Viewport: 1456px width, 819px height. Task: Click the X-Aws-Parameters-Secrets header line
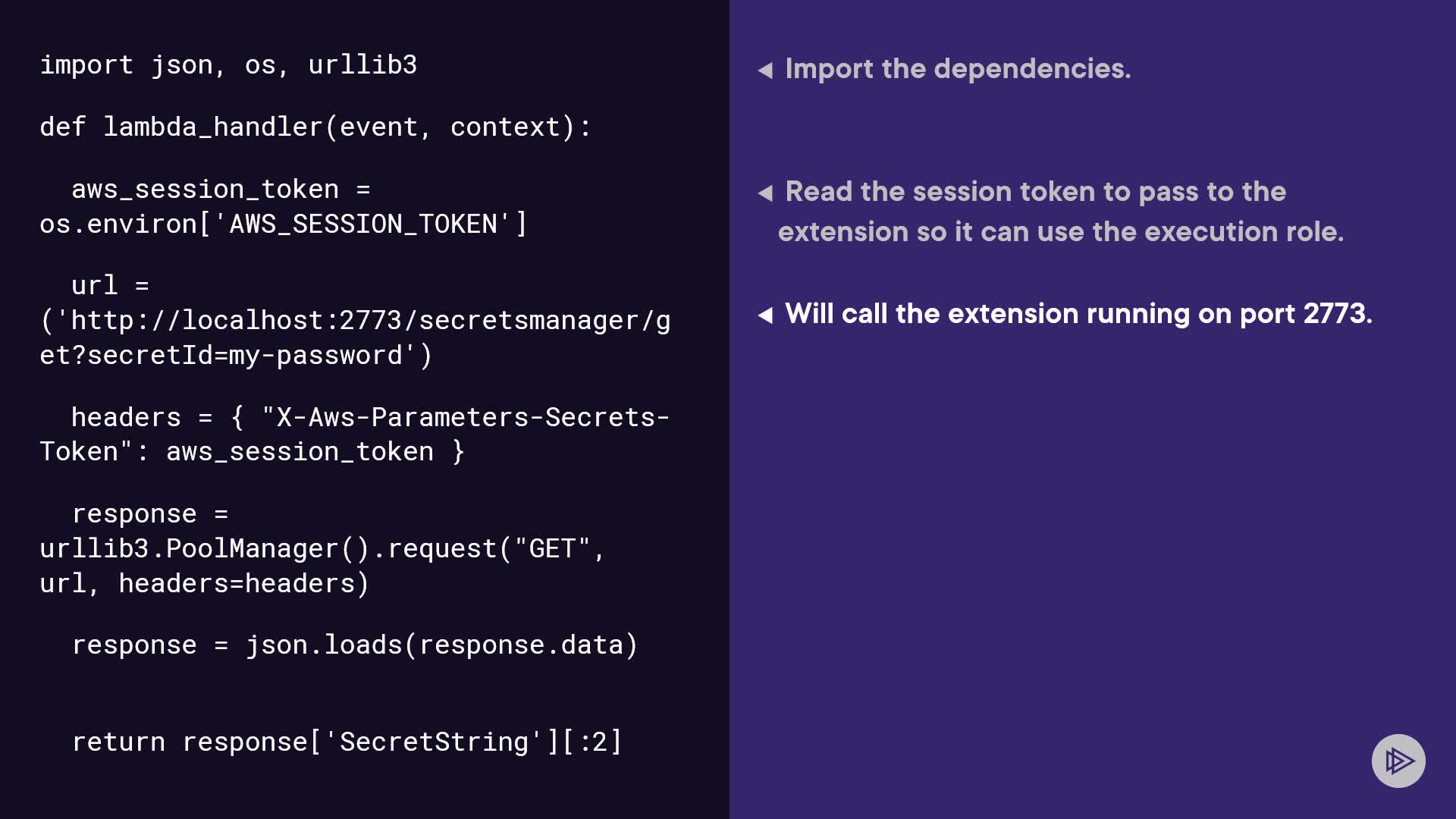pyautogui.click(x=370, y=418)
